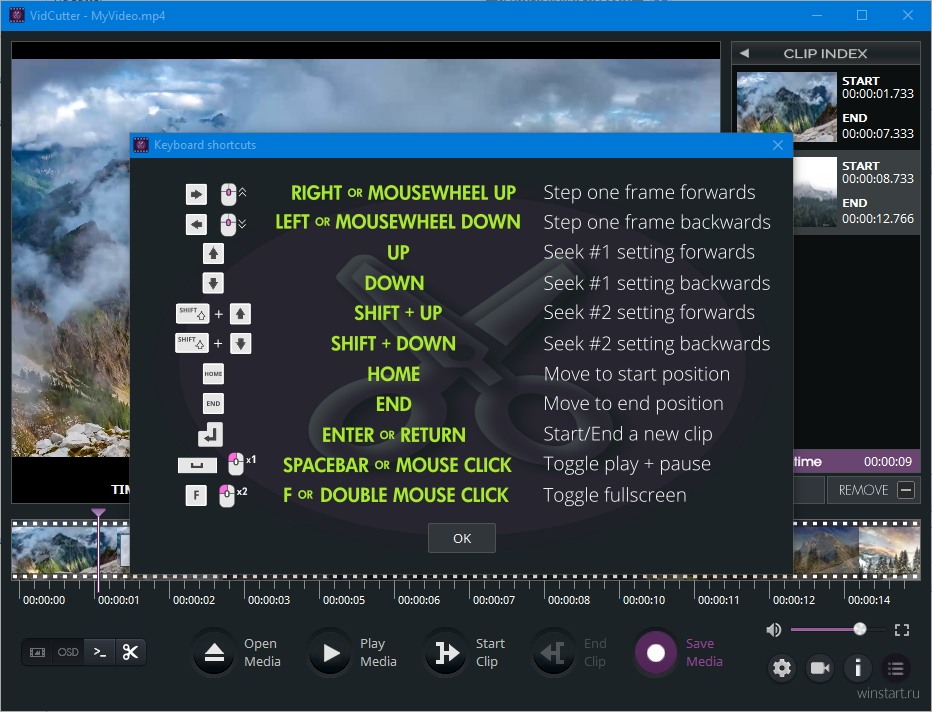Click the VidCutter app icon in title bar
The image size is (932, 712).
[x=17, y=15]
